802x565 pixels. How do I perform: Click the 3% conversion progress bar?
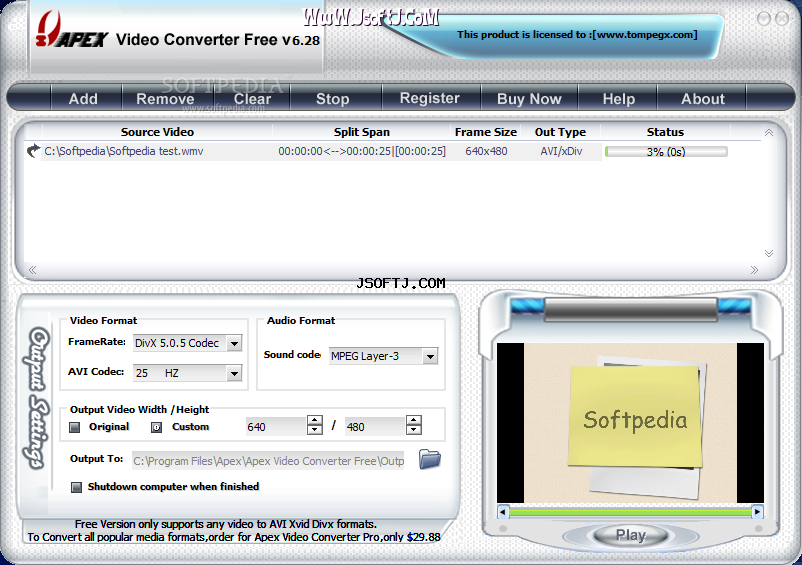tap(666, 152)
